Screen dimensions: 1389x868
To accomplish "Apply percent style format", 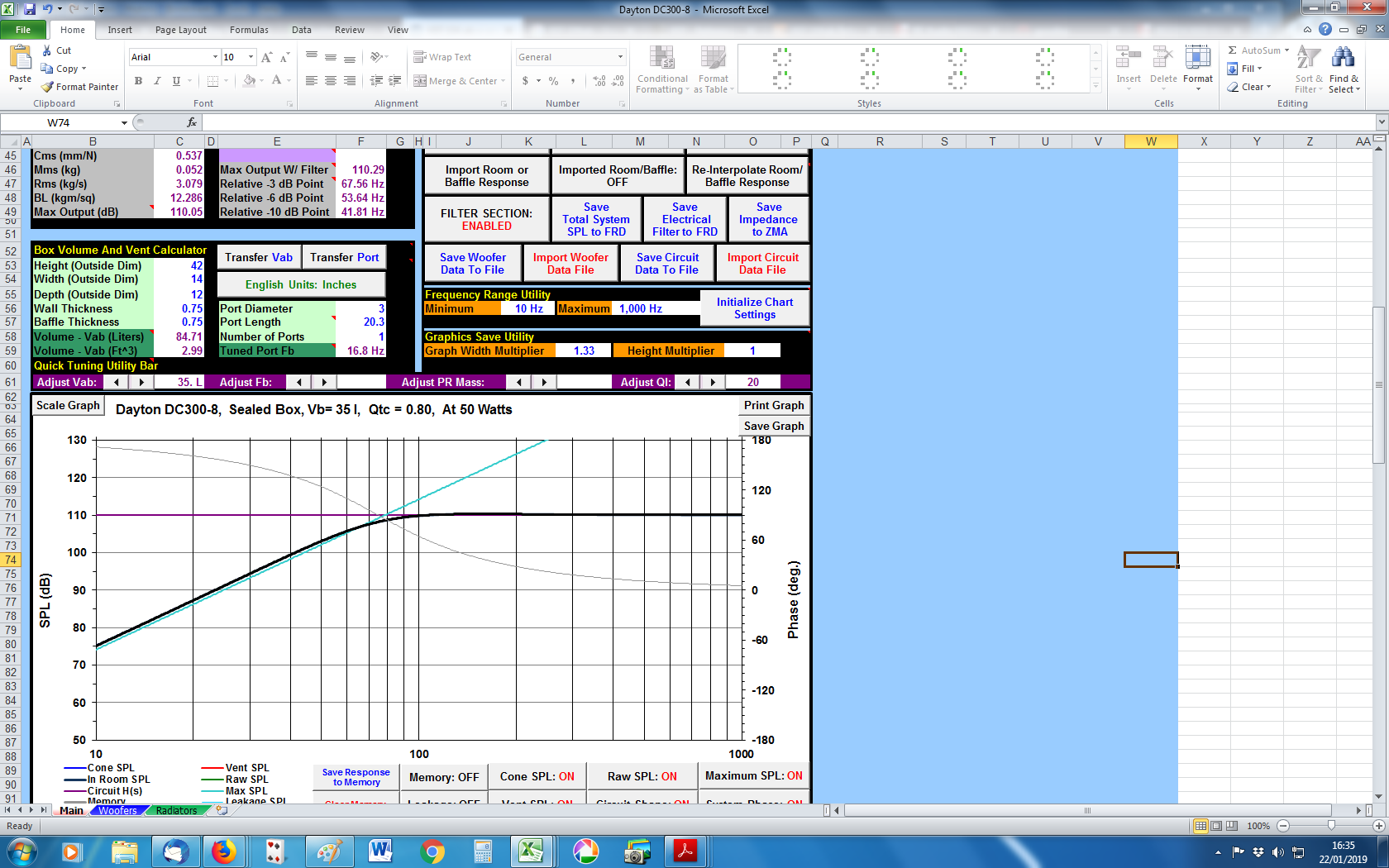I will pos(553,81).
